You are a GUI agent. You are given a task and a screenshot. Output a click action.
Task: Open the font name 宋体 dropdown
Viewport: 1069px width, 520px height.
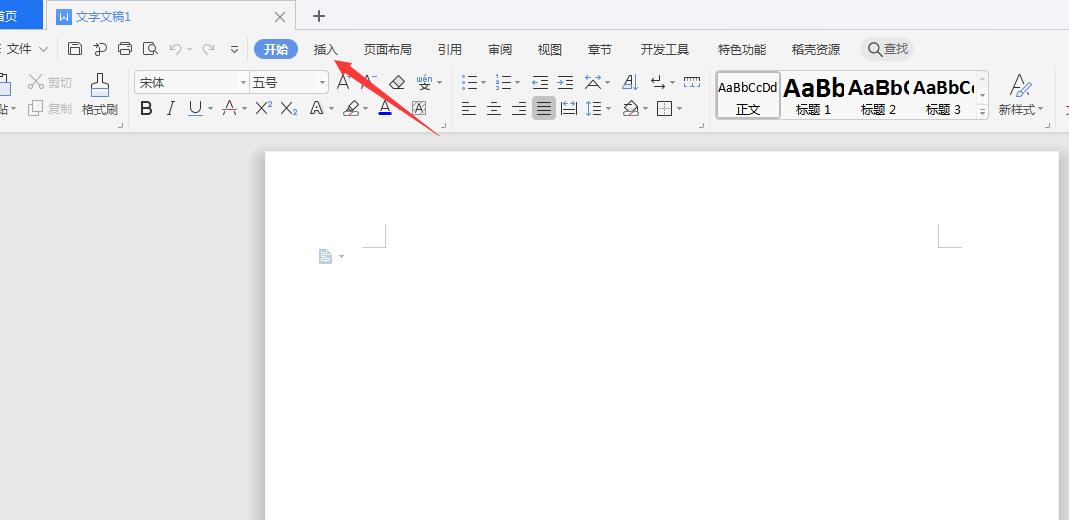[243, 83]
